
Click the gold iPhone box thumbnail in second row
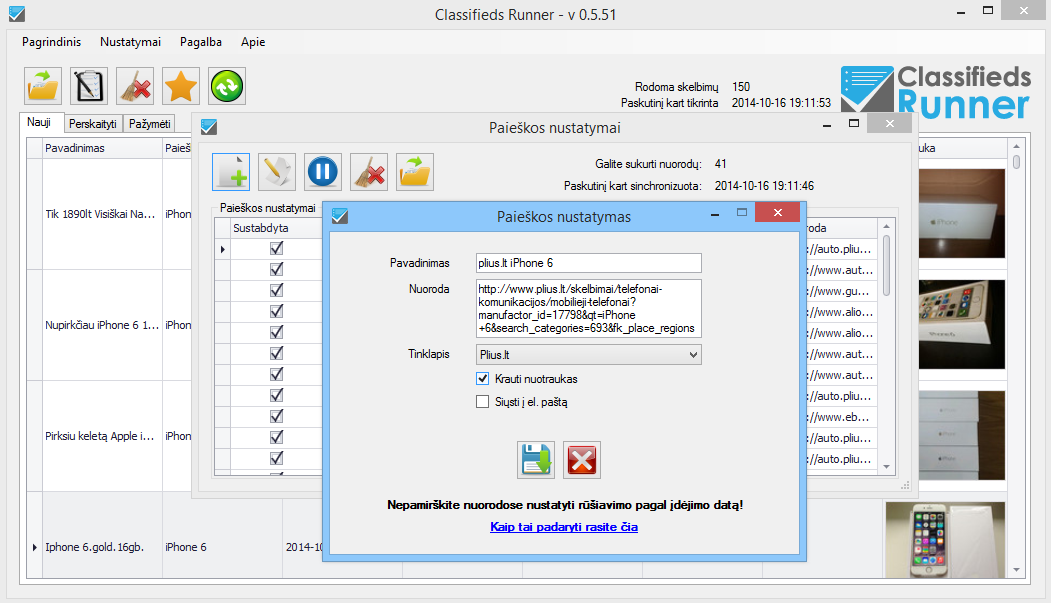click(961, 324)
